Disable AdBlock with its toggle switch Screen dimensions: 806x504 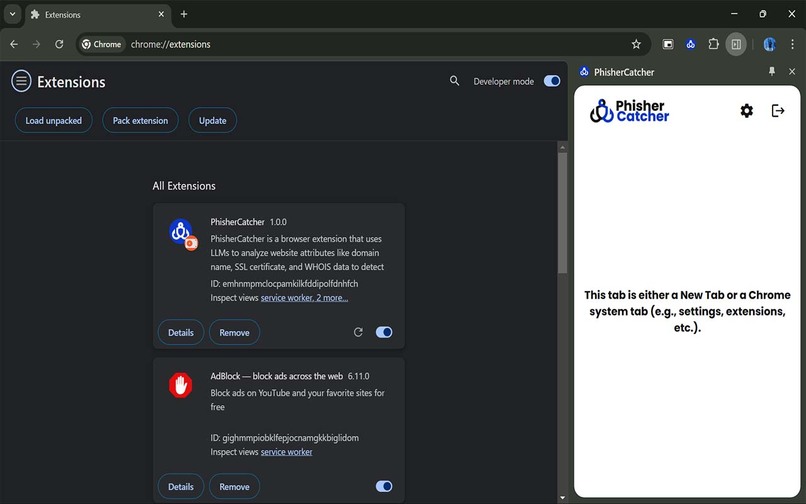[384, 486]
